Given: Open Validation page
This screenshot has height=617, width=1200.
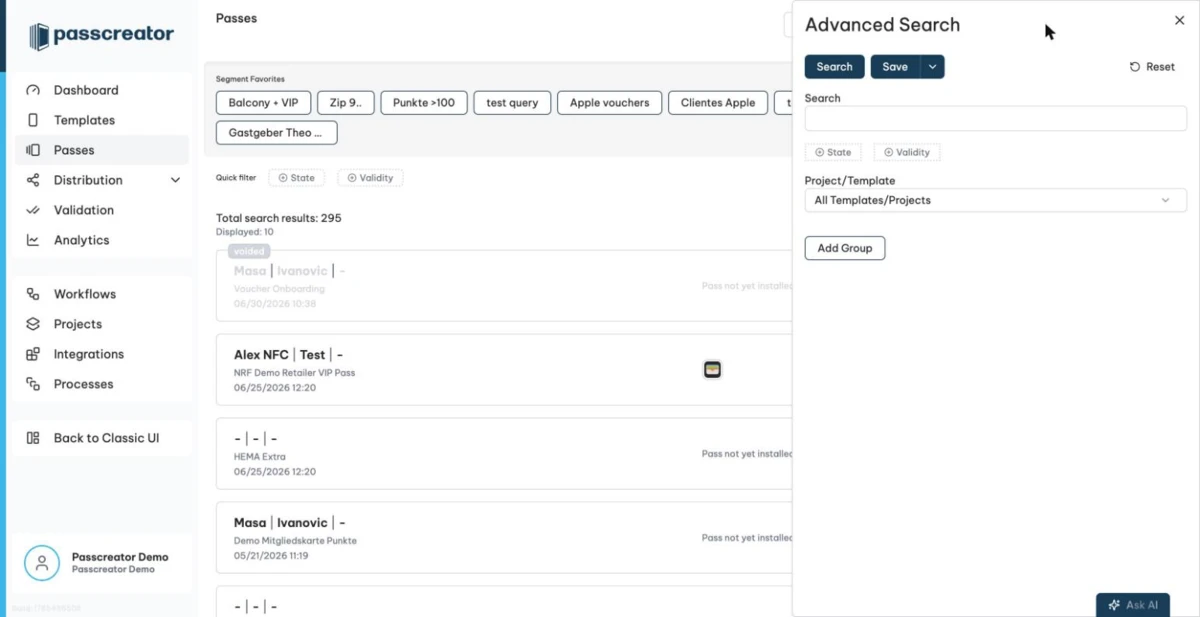Looking at the screenshot, I should click(x=84, y=210).
